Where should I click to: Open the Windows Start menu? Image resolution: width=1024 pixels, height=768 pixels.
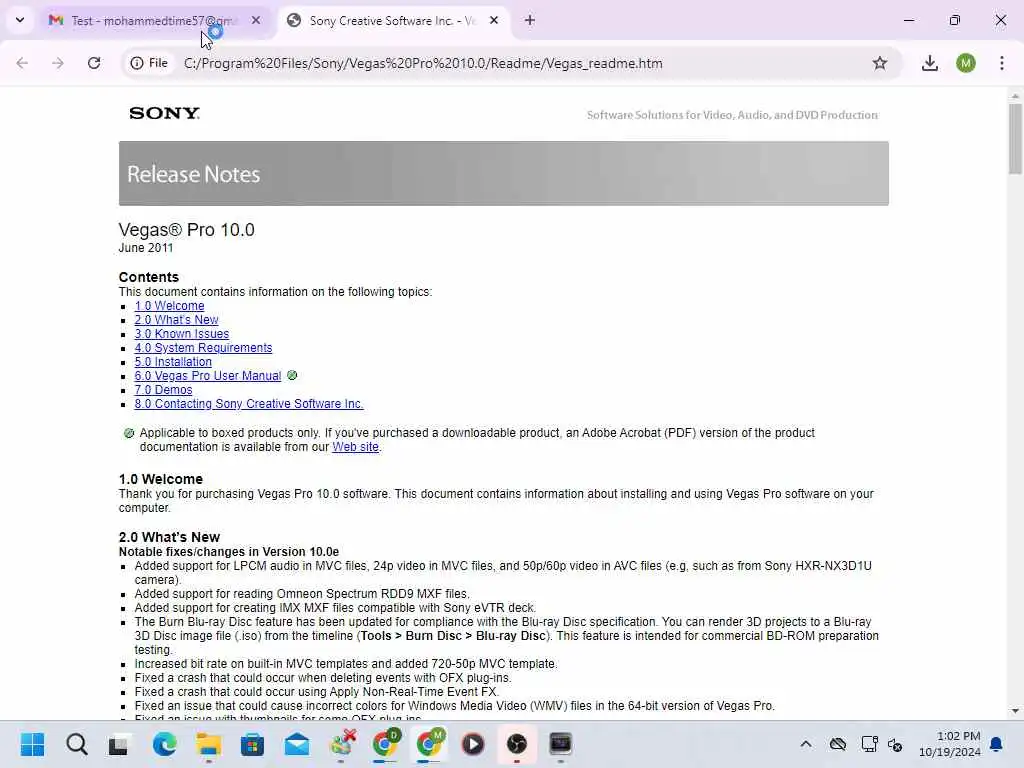tap(32, 744)
